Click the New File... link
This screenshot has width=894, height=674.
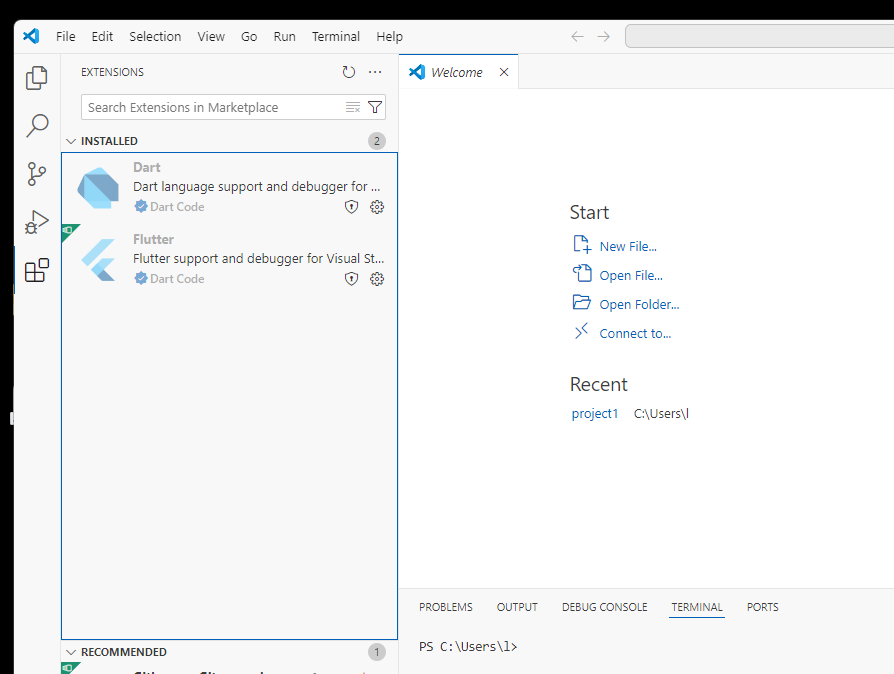click(x=628, y=246)
